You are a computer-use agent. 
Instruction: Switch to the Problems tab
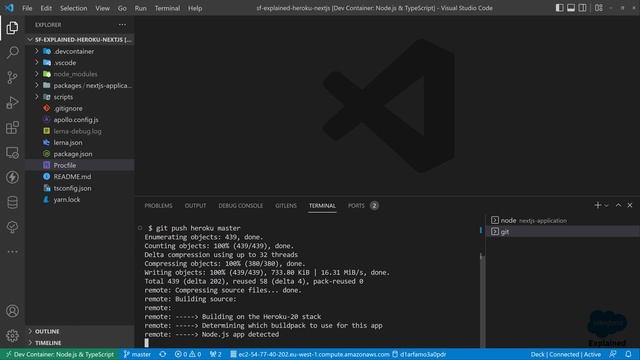pyautogui.click(x=158, y=206)
